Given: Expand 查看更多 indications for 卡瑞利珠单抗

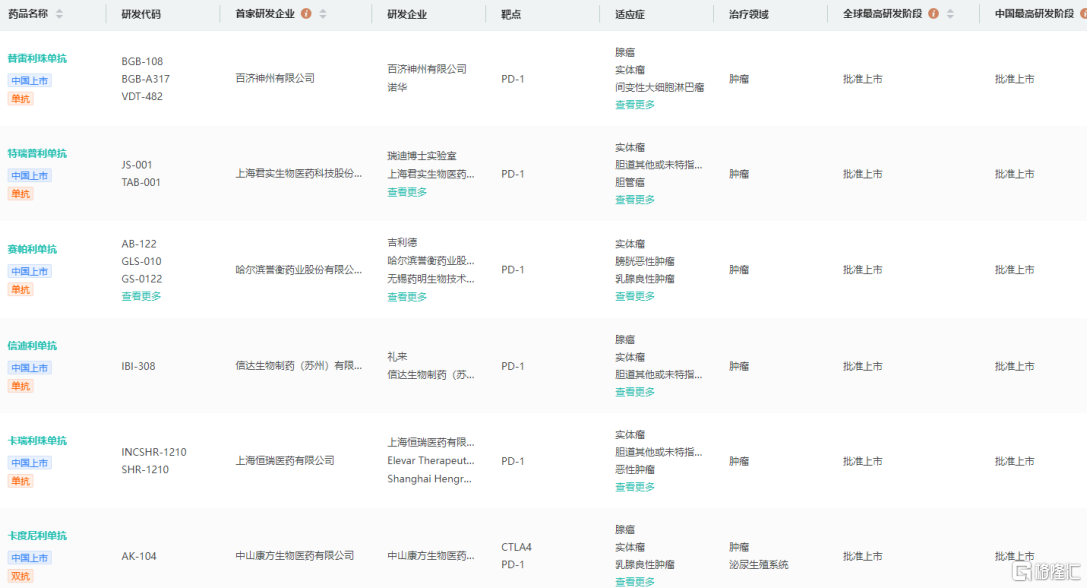Looking at the screenshot, I should 635,487.
